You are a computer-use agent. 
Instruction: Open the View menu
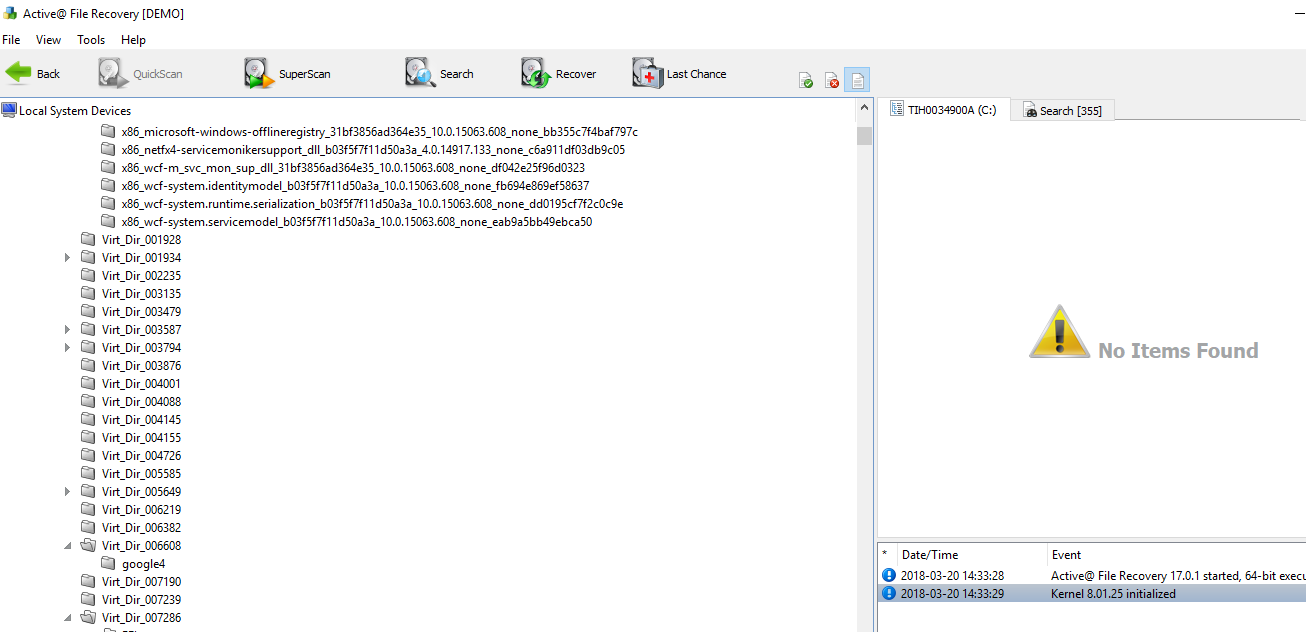(48, 40)
